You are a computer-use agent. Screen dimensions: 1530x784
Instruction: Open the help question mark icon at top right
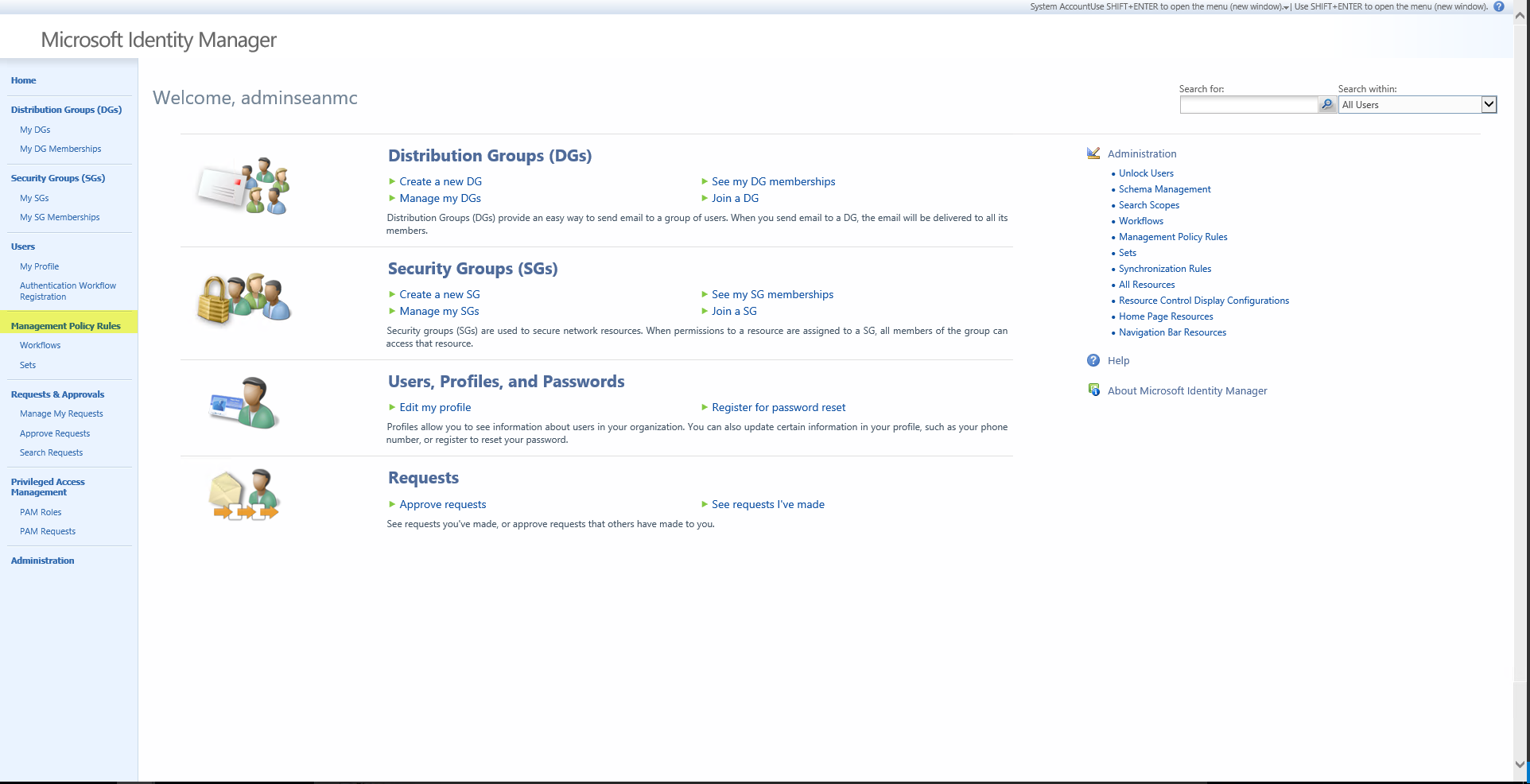tap(1499, 6)
